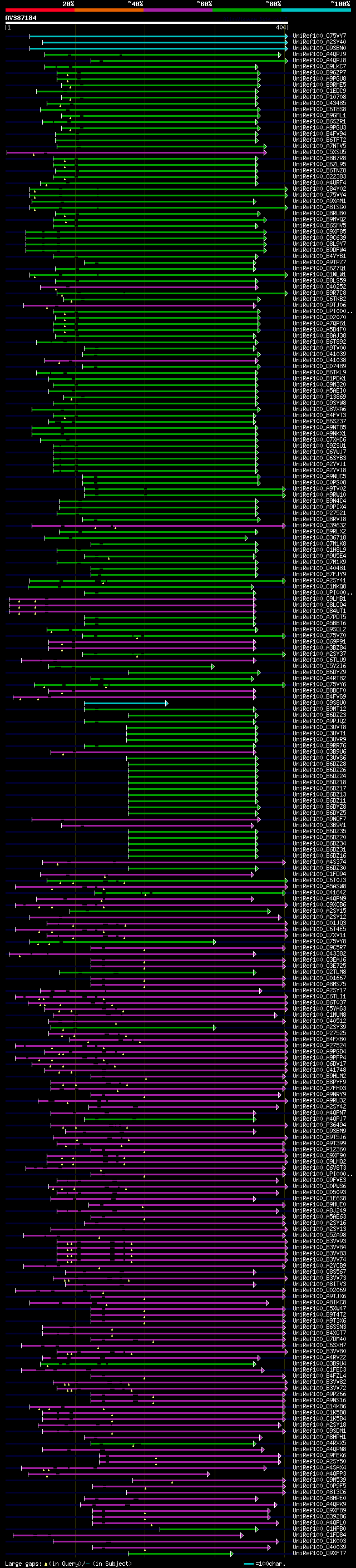Click the UniRef100_Q3B9U6 label

[x=319, y=752]
